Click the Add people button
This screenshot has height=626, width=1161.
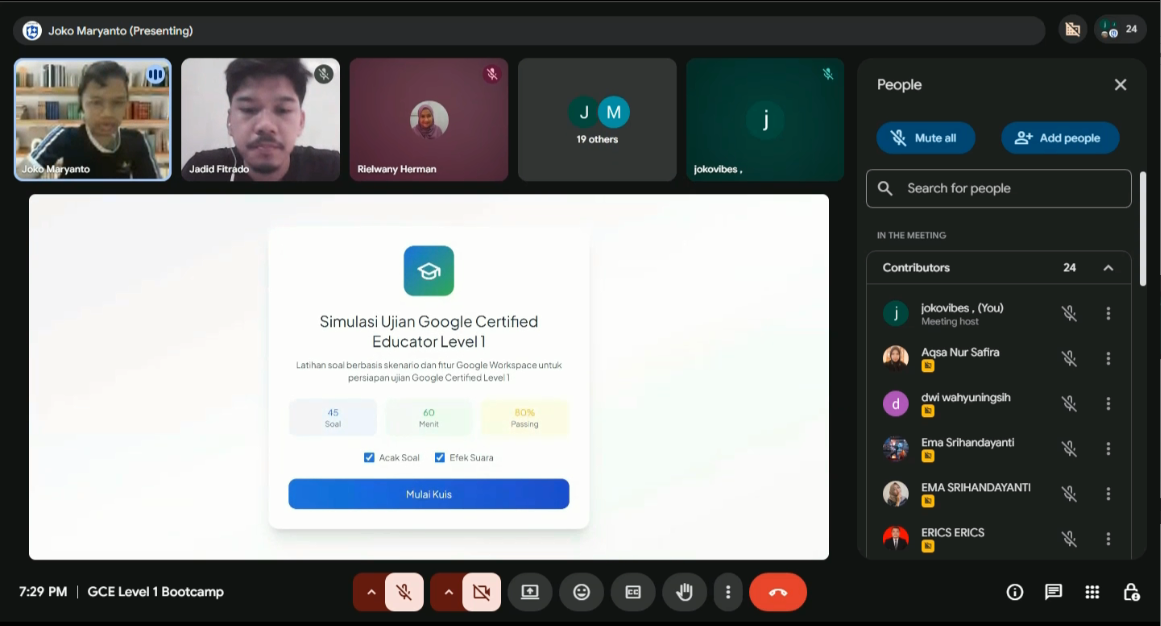1060,138
